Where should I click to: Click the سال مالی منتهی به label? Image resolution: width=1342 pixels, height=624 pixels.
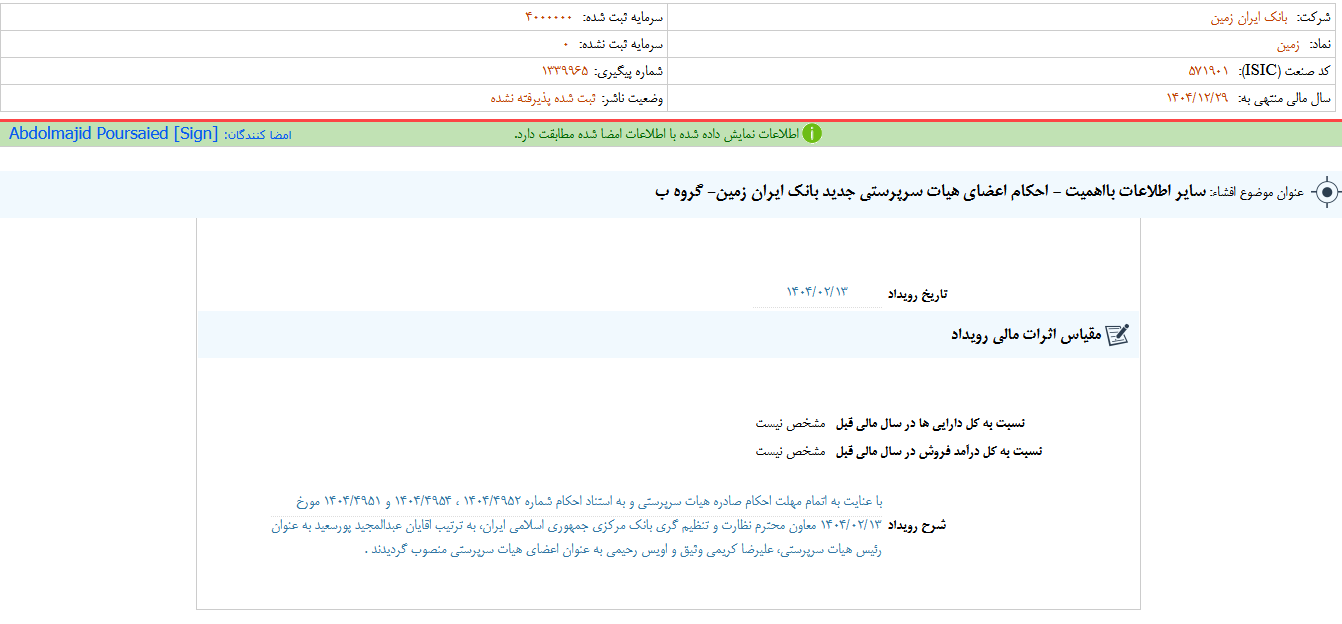(x=1285, y=98)
